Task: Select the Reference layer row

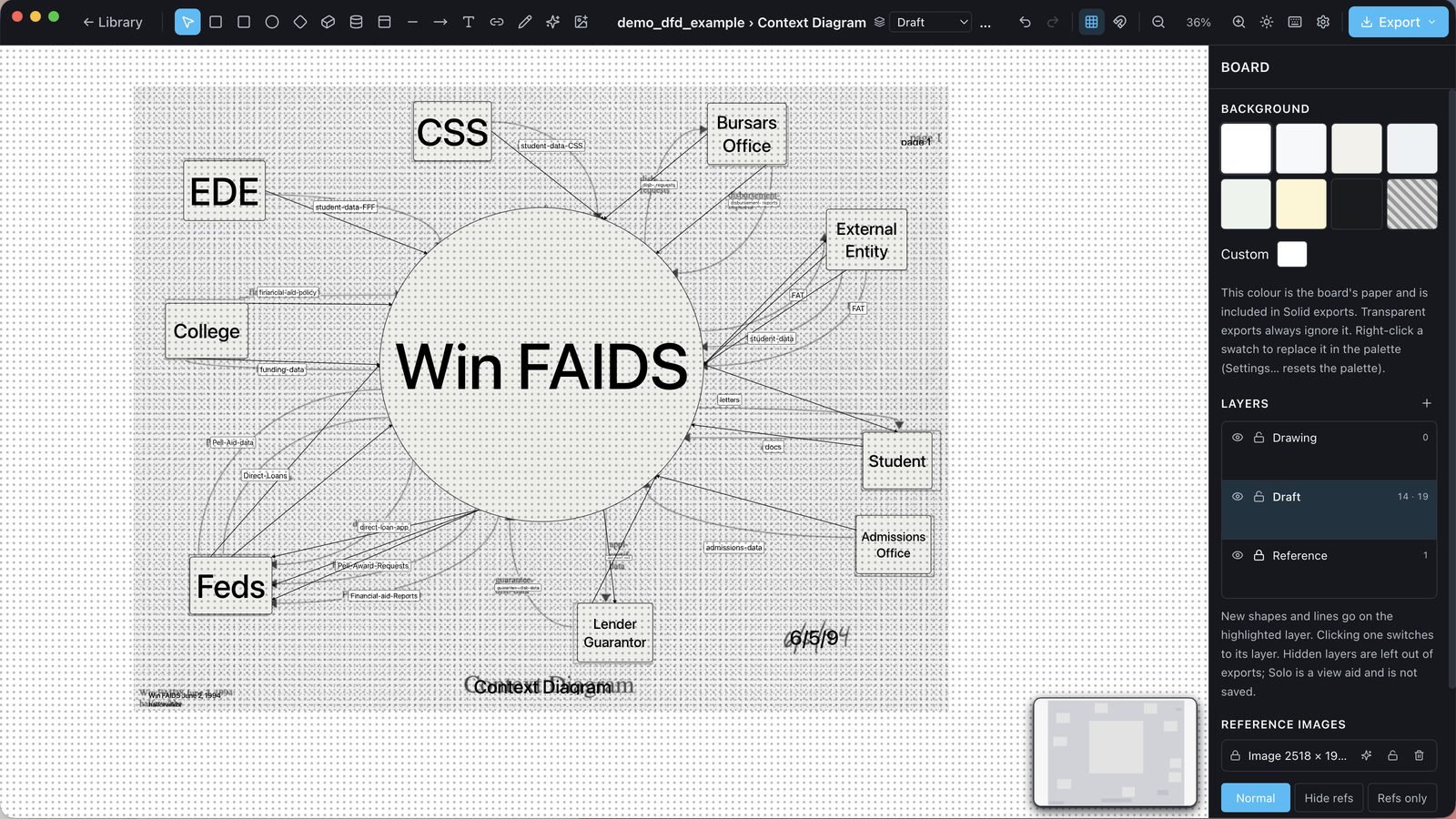Action: pos(1329,568)
